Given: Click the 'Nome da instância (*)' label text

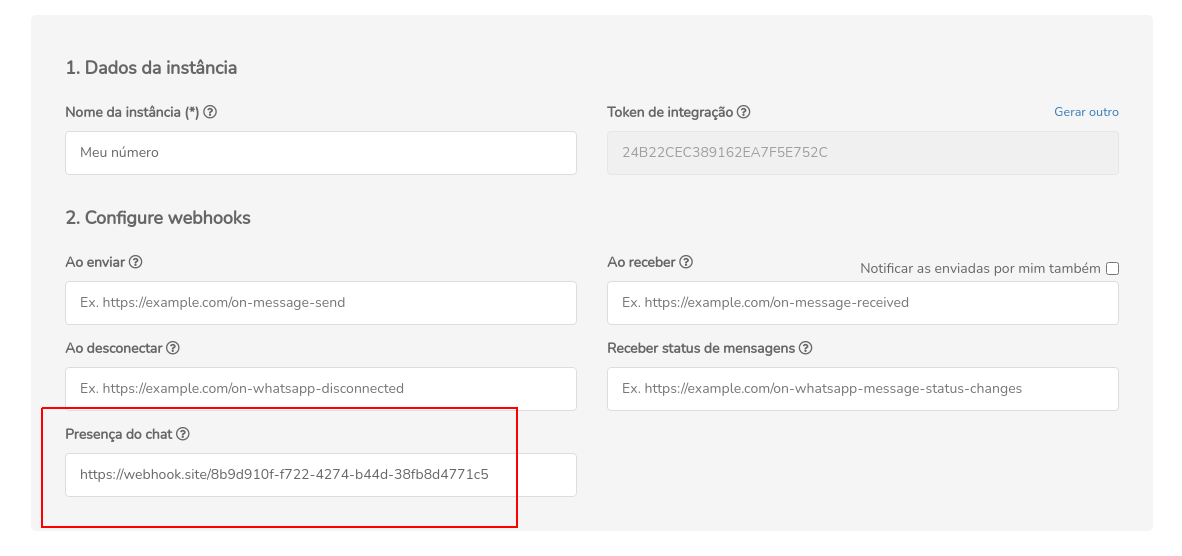Looking at the screenshot, I should click(x=132, y=112).
